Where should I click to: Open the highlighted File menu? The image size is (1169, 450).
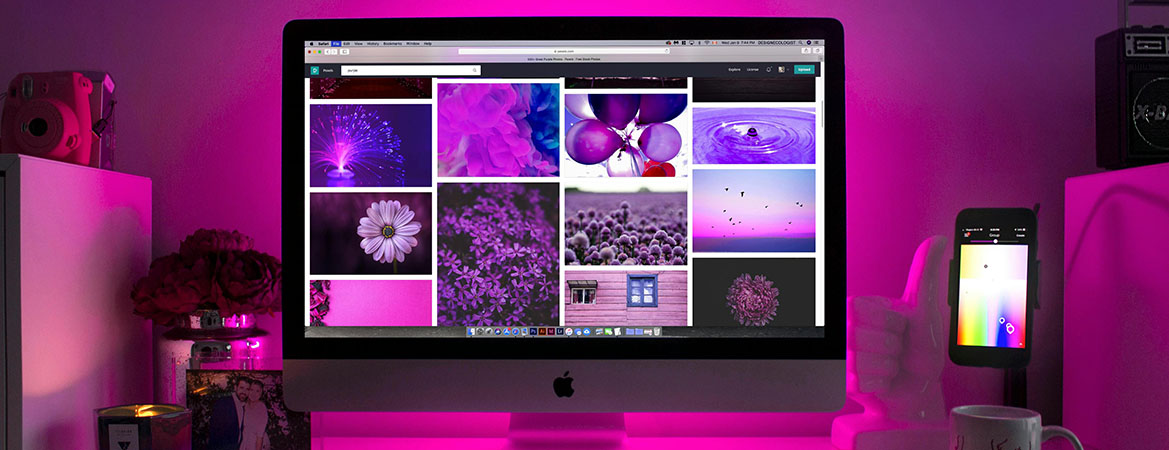pos(336,44)
